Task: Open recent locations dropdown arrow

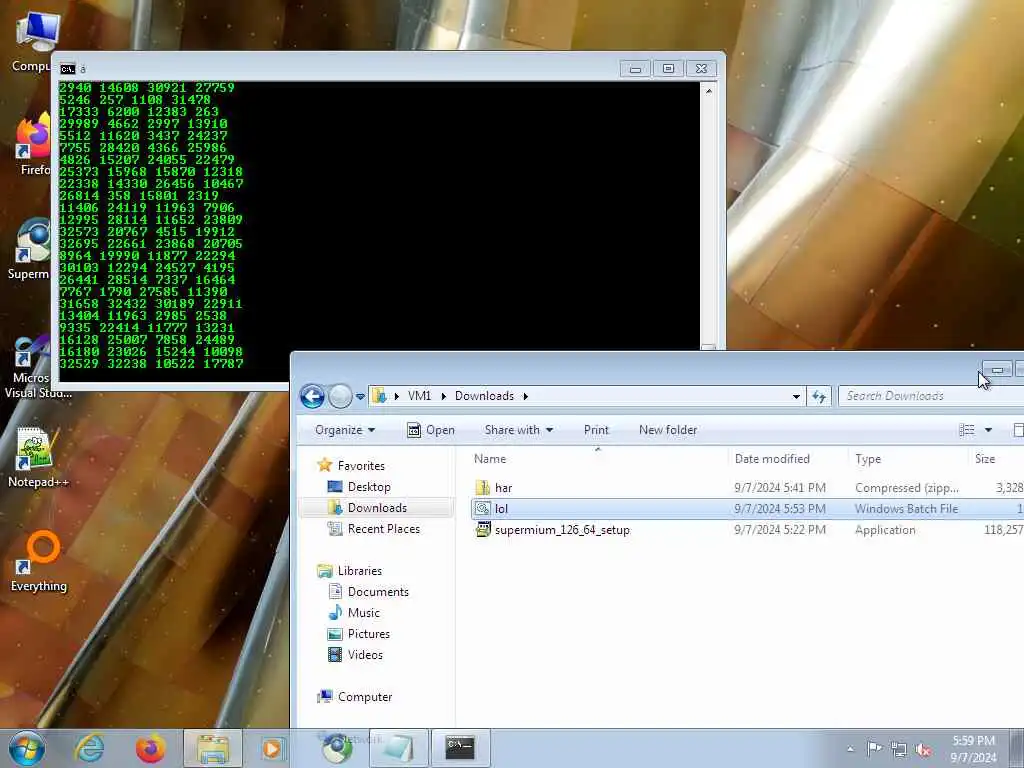Action: pos(360,396)
